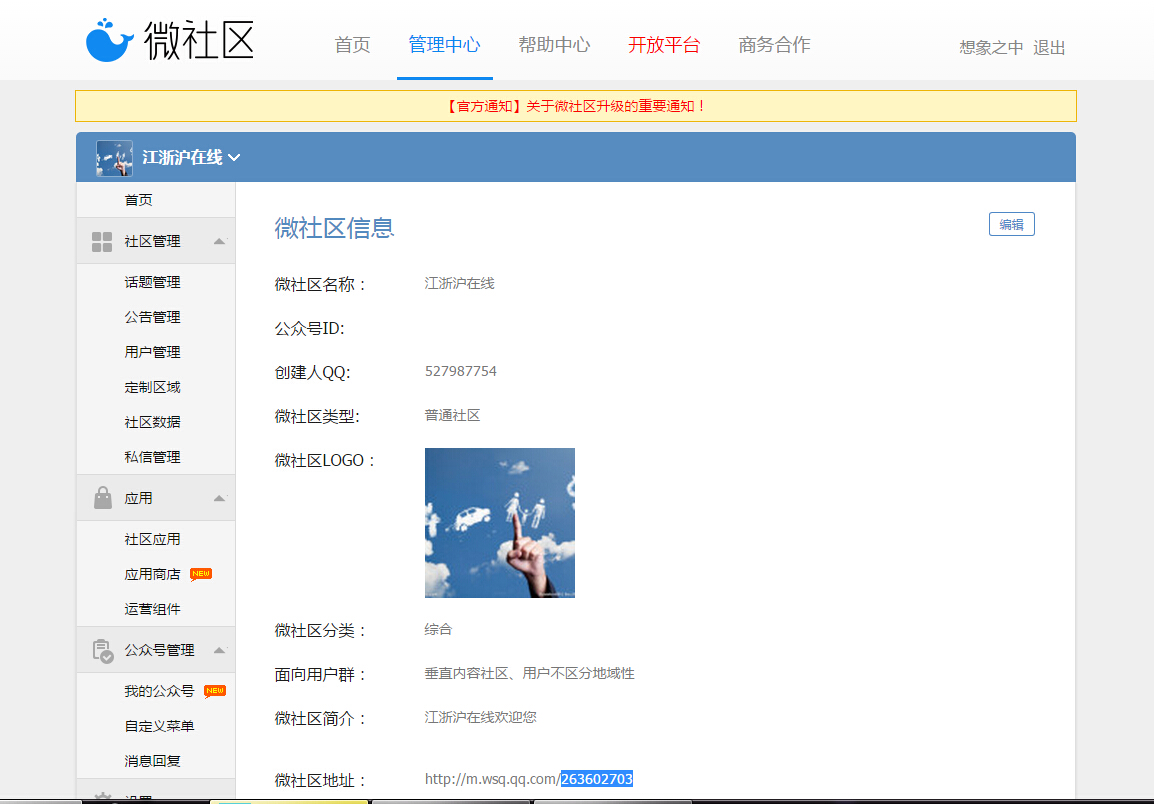
Task: Open the red 开放平台 tab
Action: tap(664, 45)
